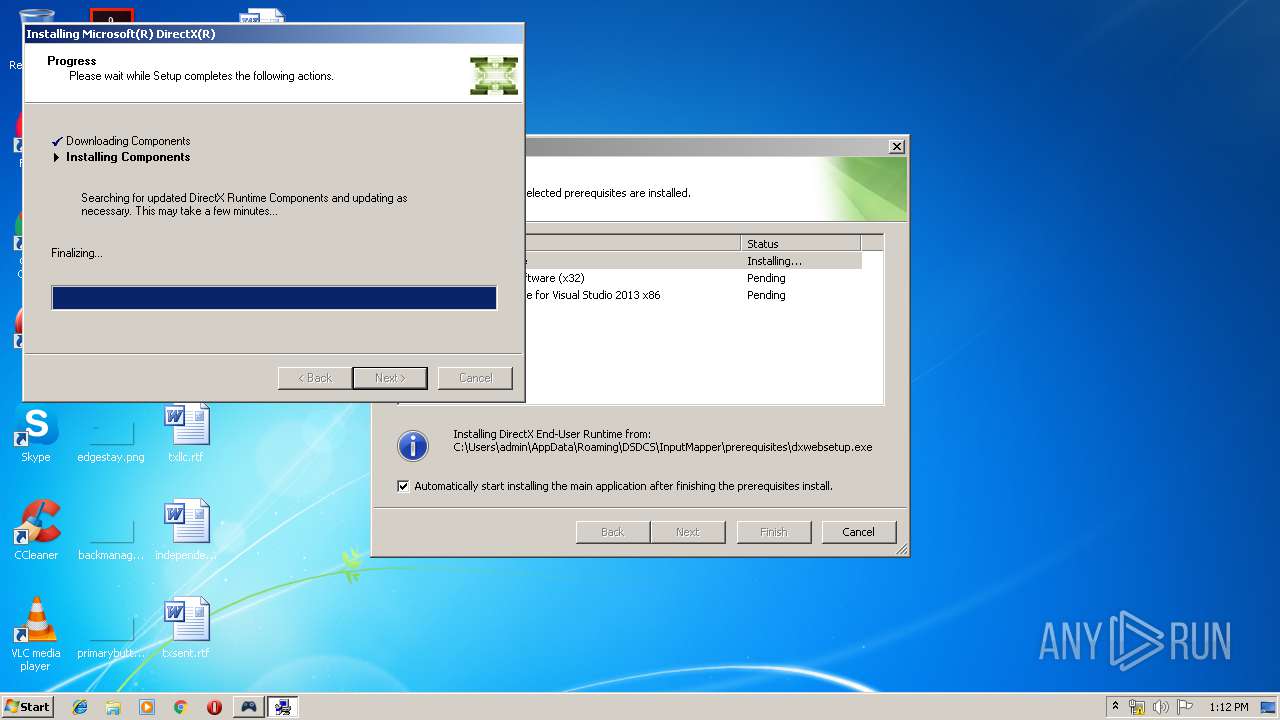Click Back in the DirectX setup window

pyautogui.click(x=315, y=378)
